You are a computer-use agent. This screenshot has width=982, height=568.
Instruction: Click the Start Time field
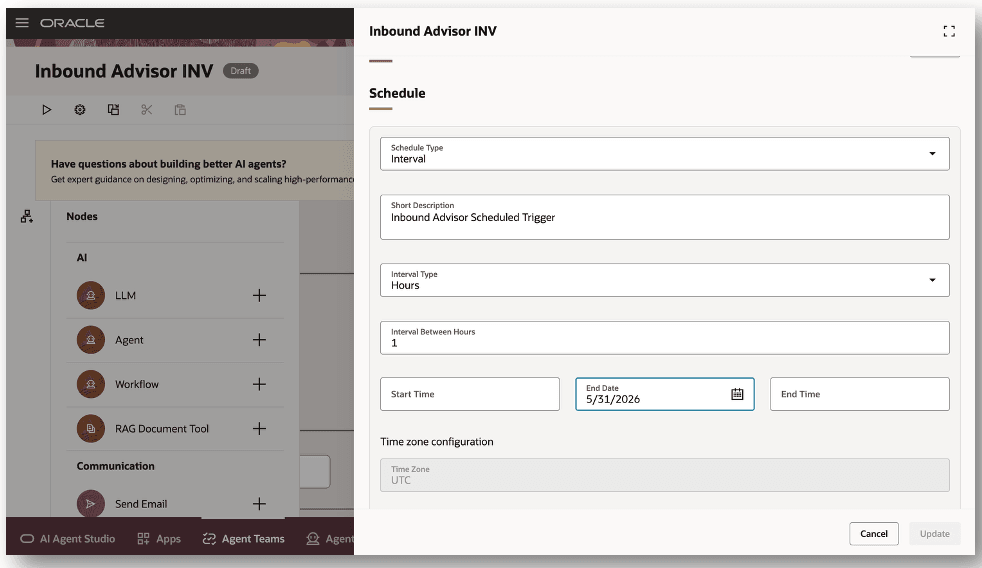[470, 394]
